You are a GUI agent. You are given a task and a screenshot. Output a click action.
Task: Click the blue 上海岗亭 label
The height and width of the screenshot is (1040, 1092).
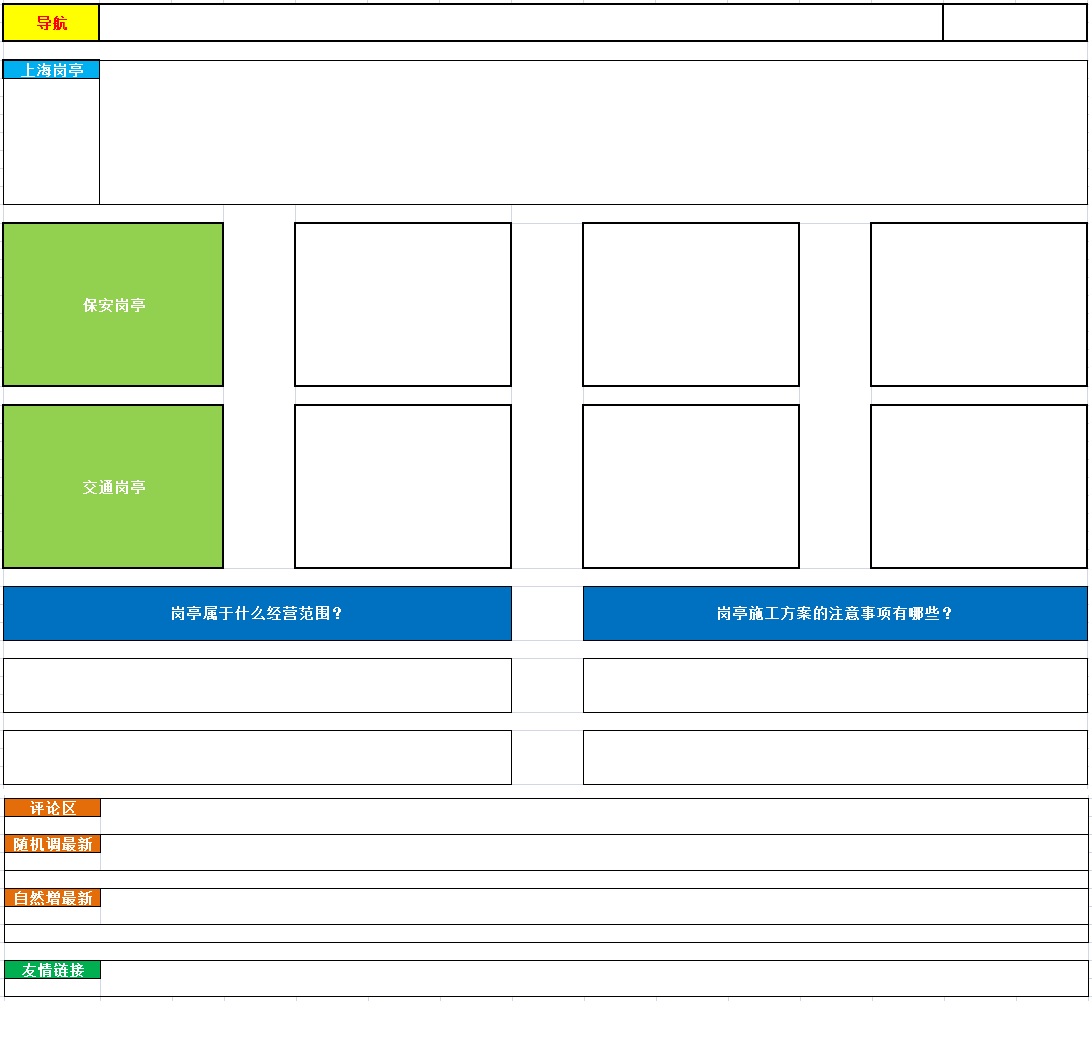pos(51,70)
